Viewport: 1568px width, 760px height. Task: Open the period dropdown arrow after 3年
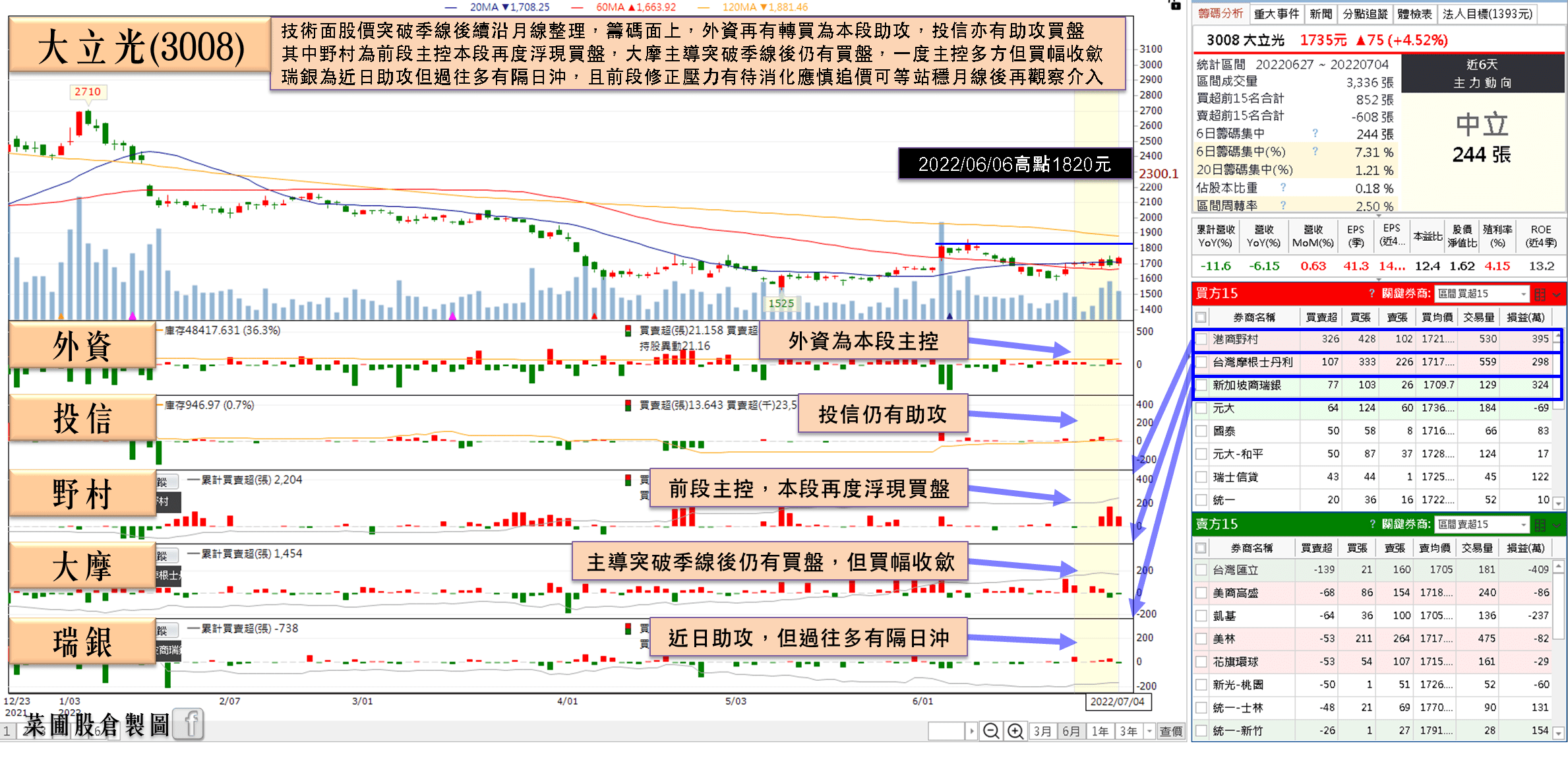[1149, 731]
